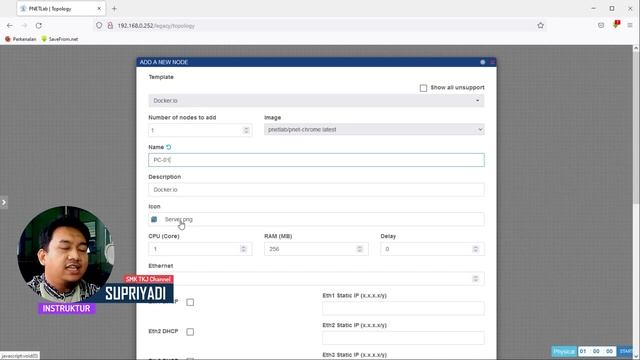Click the Eth2 Static IP field

[x=403, y=338]
